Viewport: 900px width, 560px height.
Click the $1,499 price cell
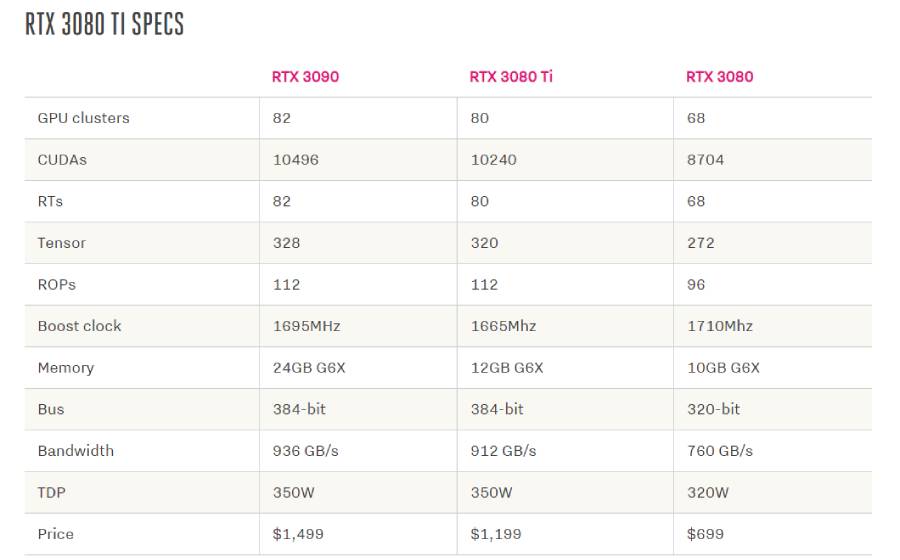point(298,534)
